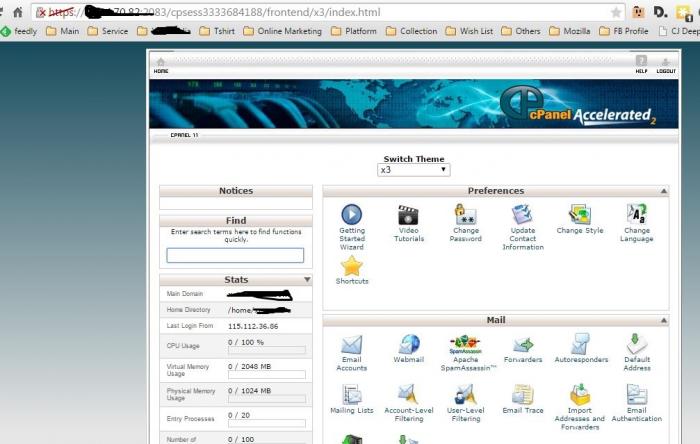Open Account-Level Filtering

(x=408, y=403)
